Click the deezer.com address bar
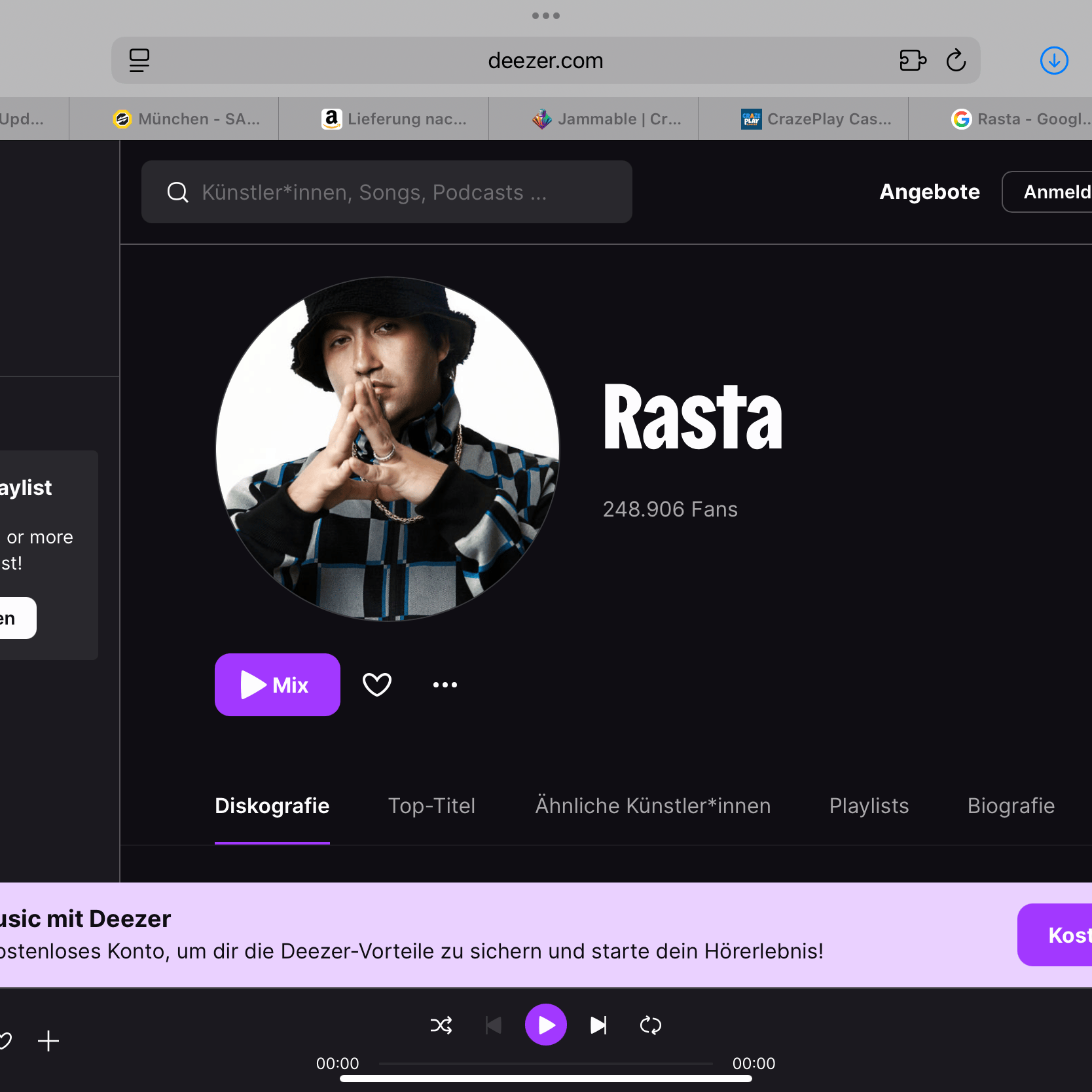Viewport: 1092px width, 1092px height. coord(546,60)
